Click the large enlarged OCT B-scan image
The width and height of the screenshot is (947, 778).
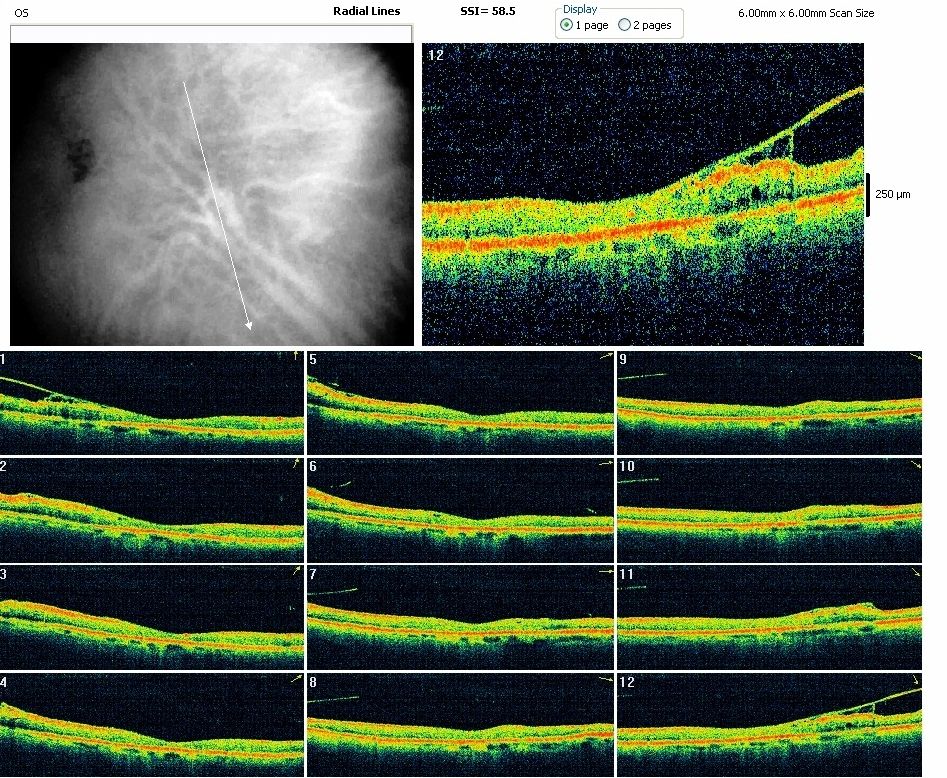click(x=643, y=194)
